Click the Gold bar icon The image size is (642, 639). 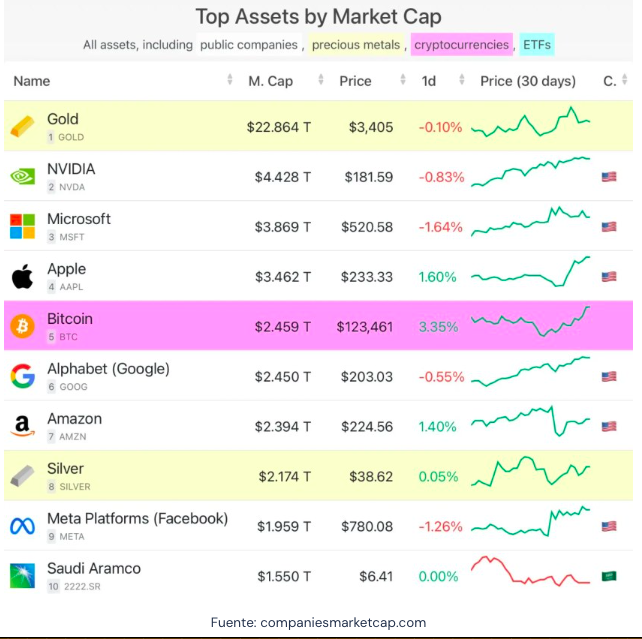[x=22, y=127]
